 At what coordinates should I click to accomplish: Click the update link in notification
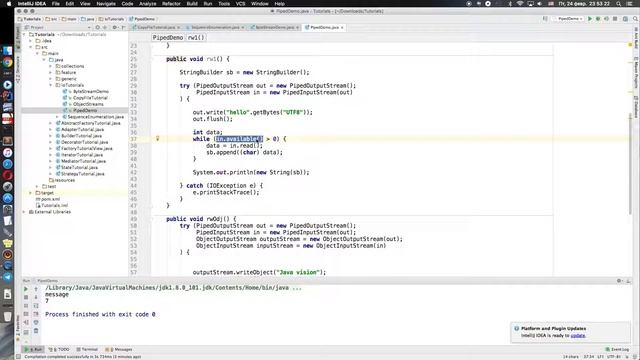click(x=578, y=336)
